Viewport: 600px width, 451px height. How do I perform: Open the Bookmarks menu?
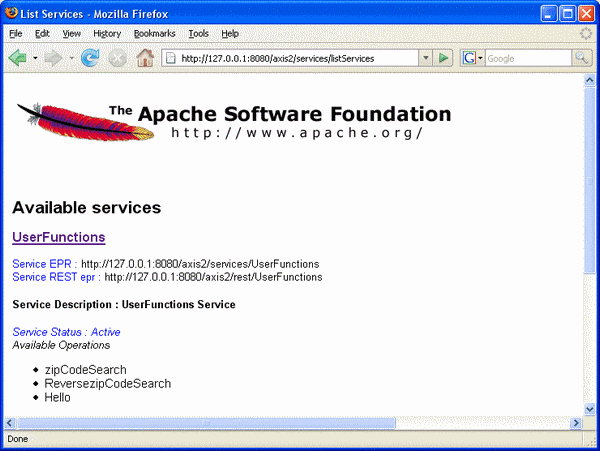(154, 33)
